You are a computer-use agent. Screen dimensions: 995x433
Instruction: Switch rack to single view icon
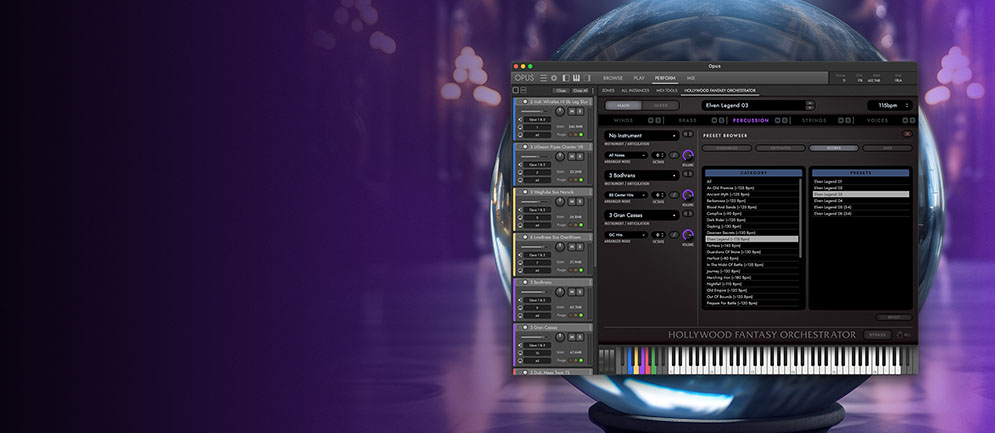pos(515,90)
